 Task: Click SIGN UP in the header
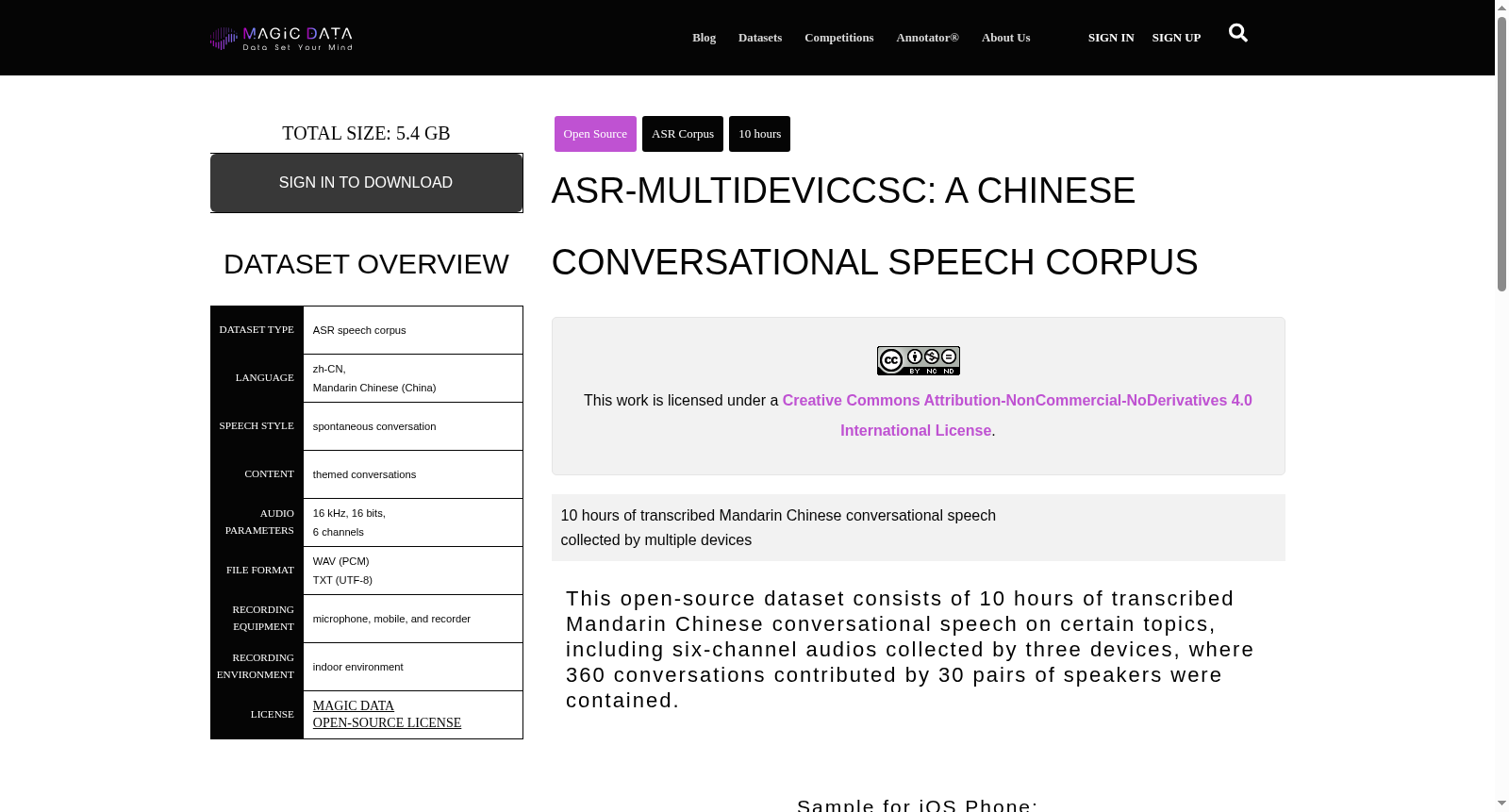click(1176, 38)
